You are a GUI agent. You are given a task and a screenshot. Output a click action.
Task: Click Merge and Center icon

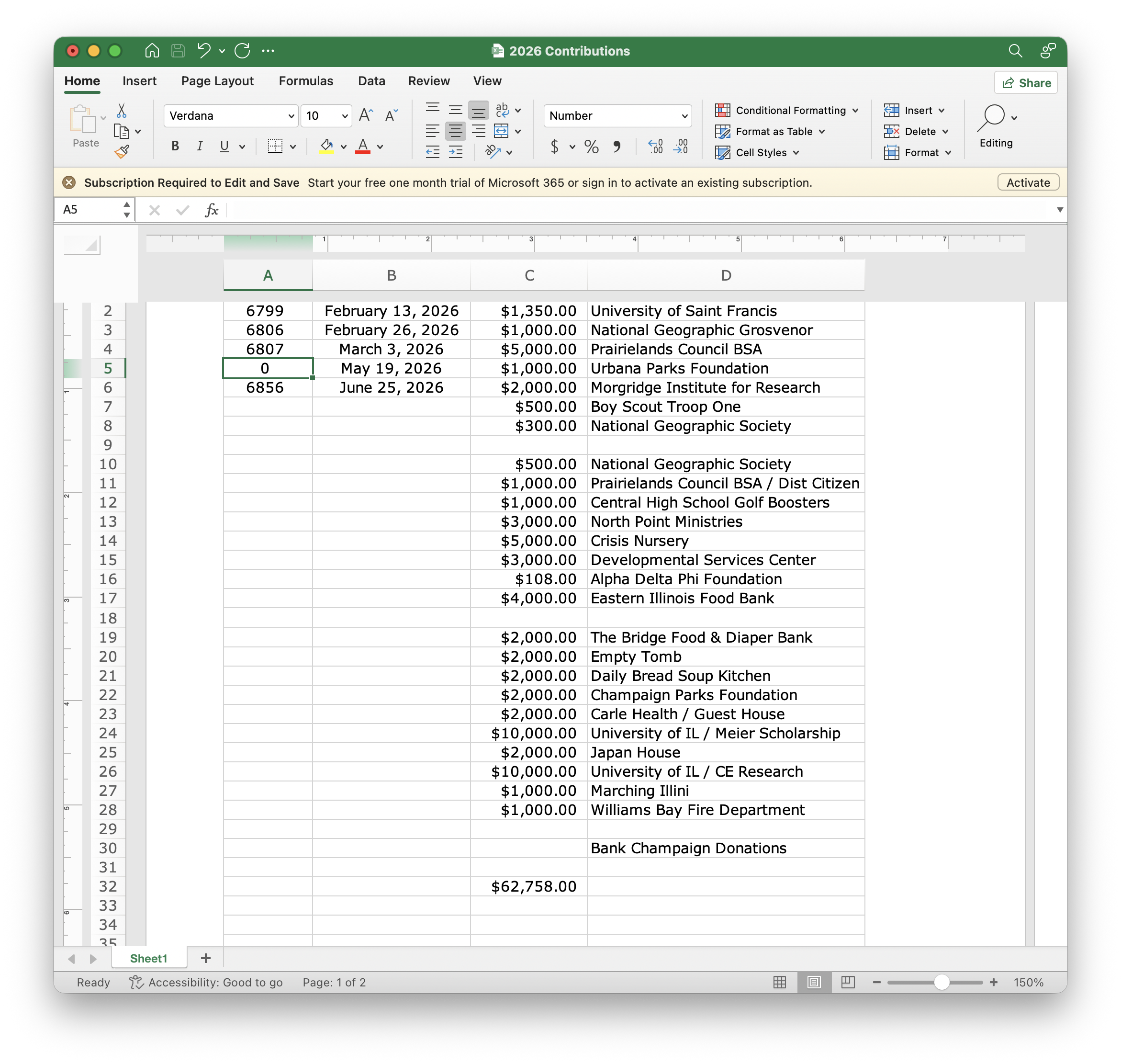click(501, 132)
